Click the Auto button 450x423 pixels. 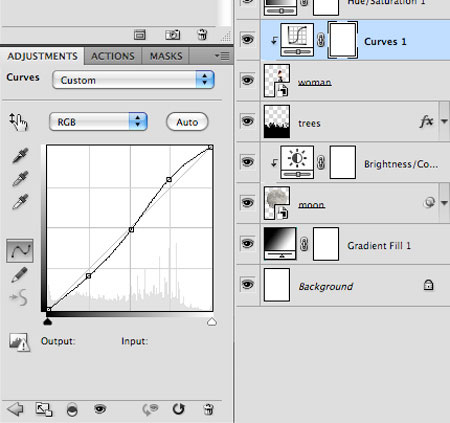point(187,122)
